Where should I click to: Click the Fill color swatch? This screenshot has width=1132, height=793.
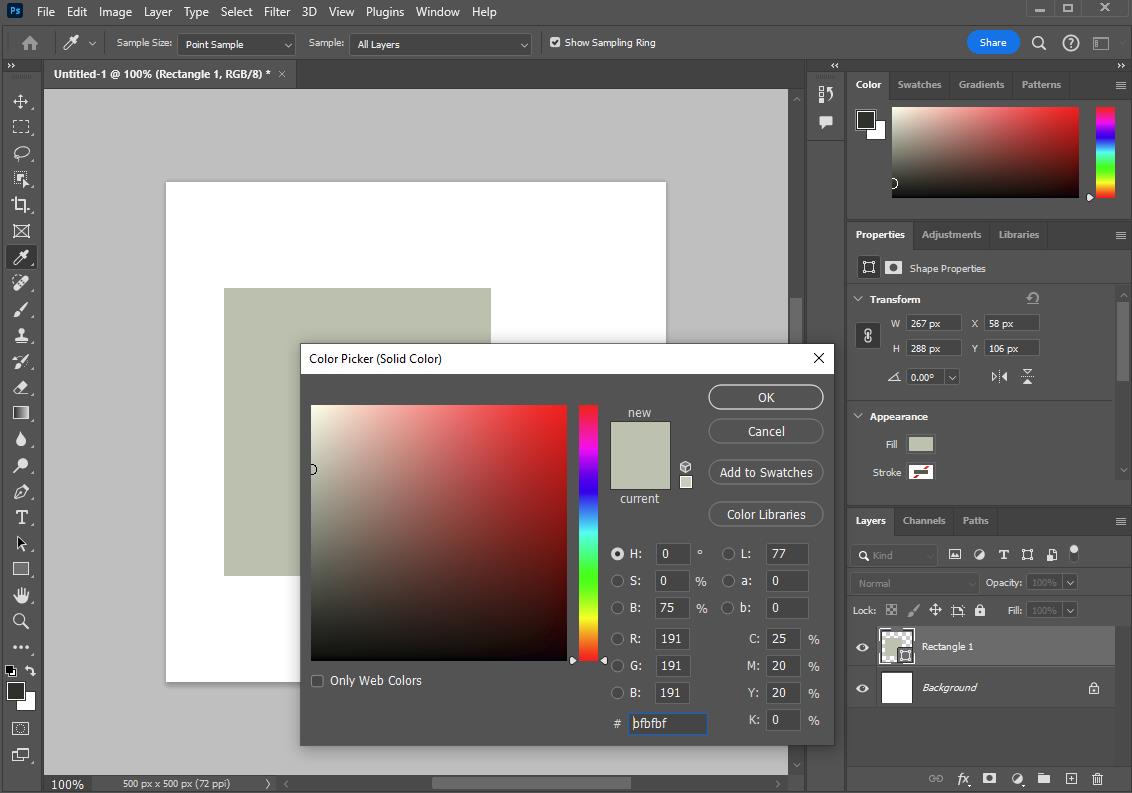(920, 443)
